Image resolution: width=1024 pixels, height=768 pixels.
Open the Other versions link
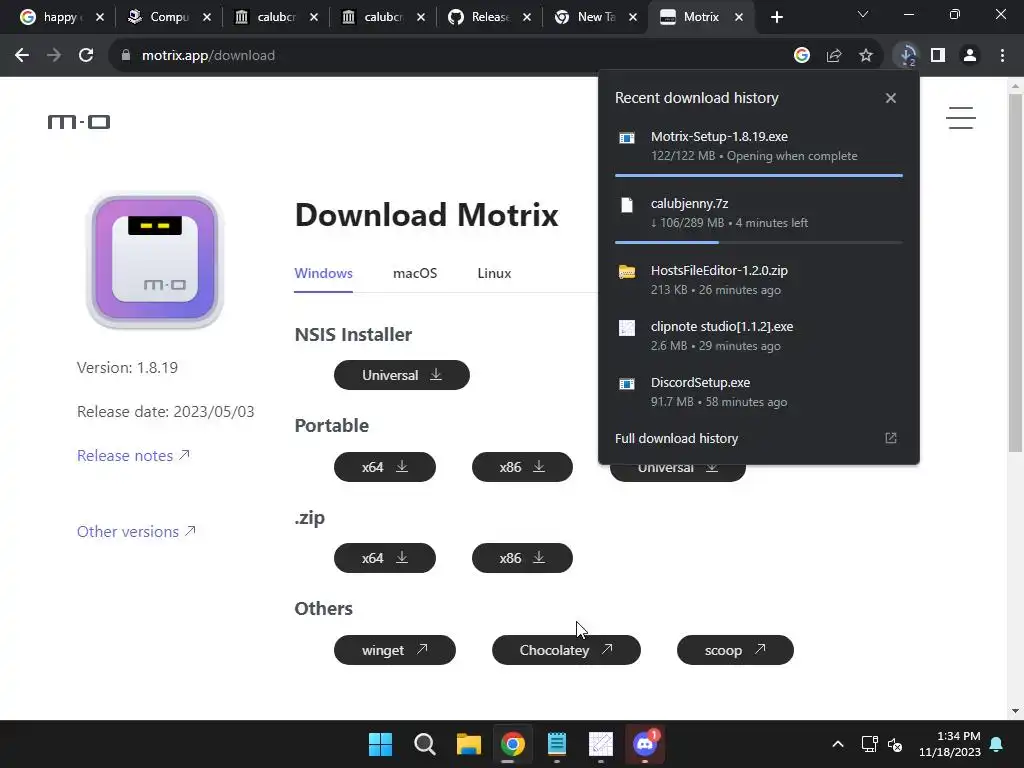(x=136, y=532)
